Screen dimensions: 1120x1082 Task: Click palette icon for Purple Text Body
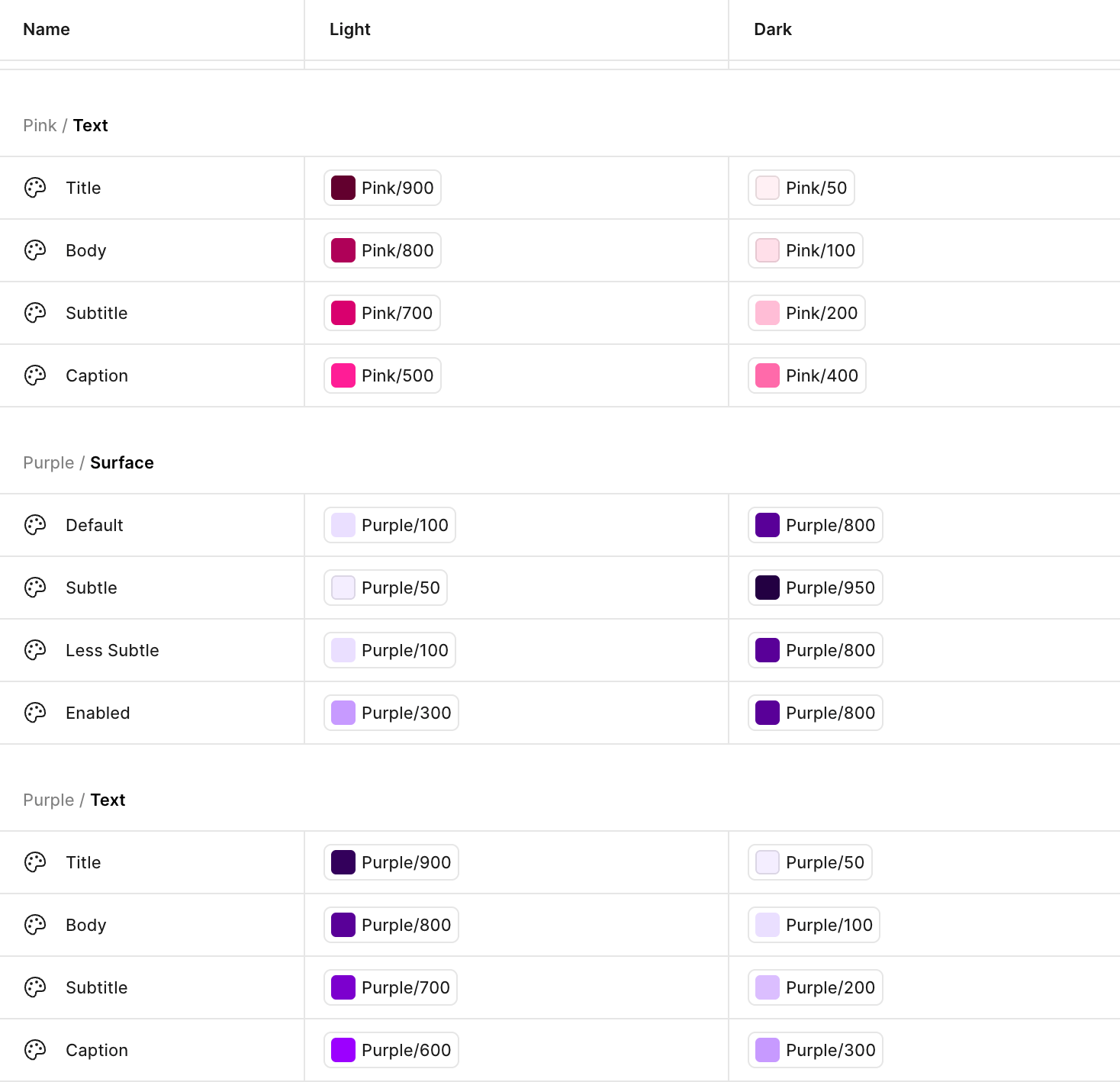pos(35,925)
